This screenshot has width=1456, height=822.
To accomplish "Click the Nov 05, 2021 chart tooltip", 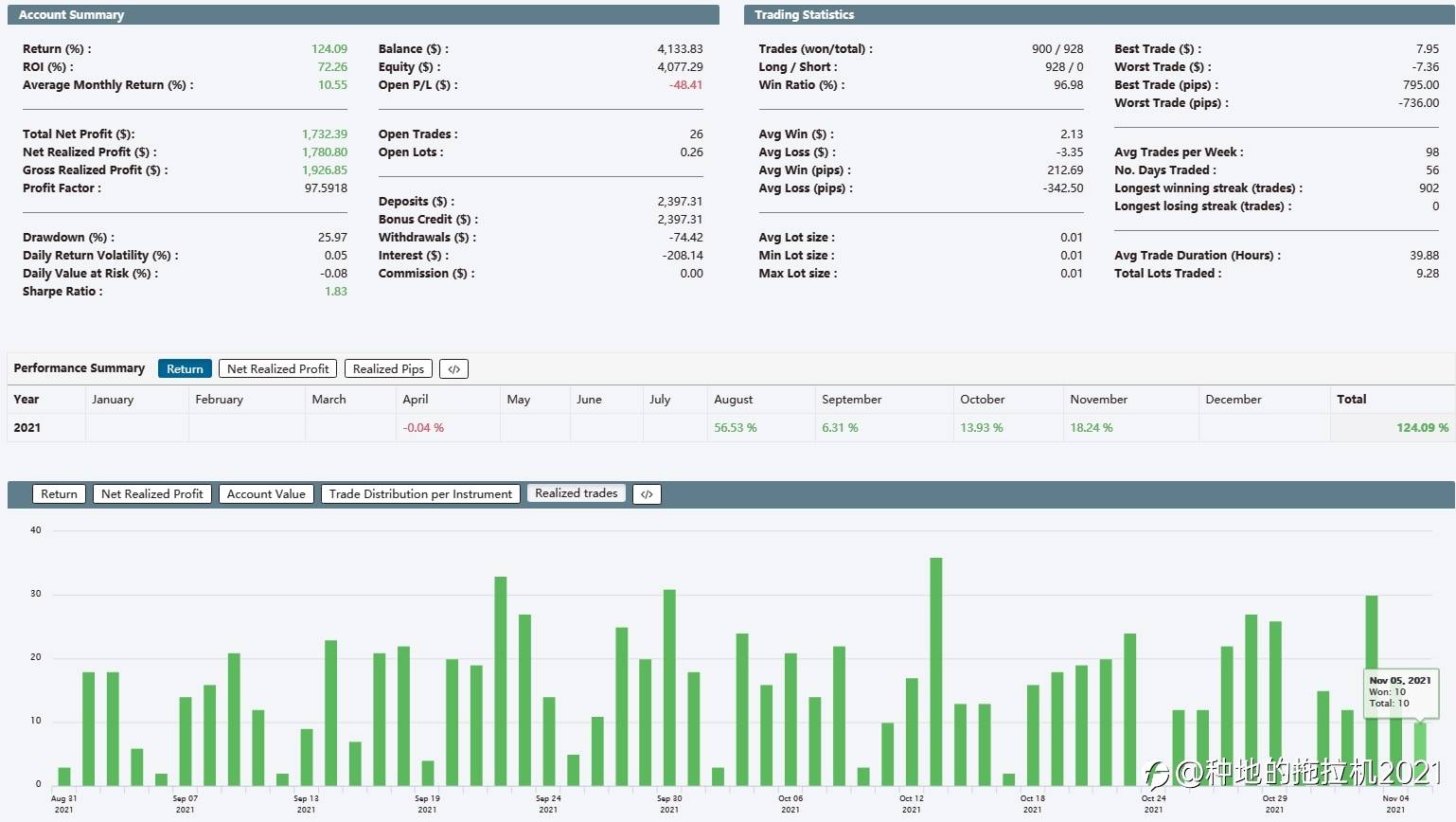I will point(1399,691).
